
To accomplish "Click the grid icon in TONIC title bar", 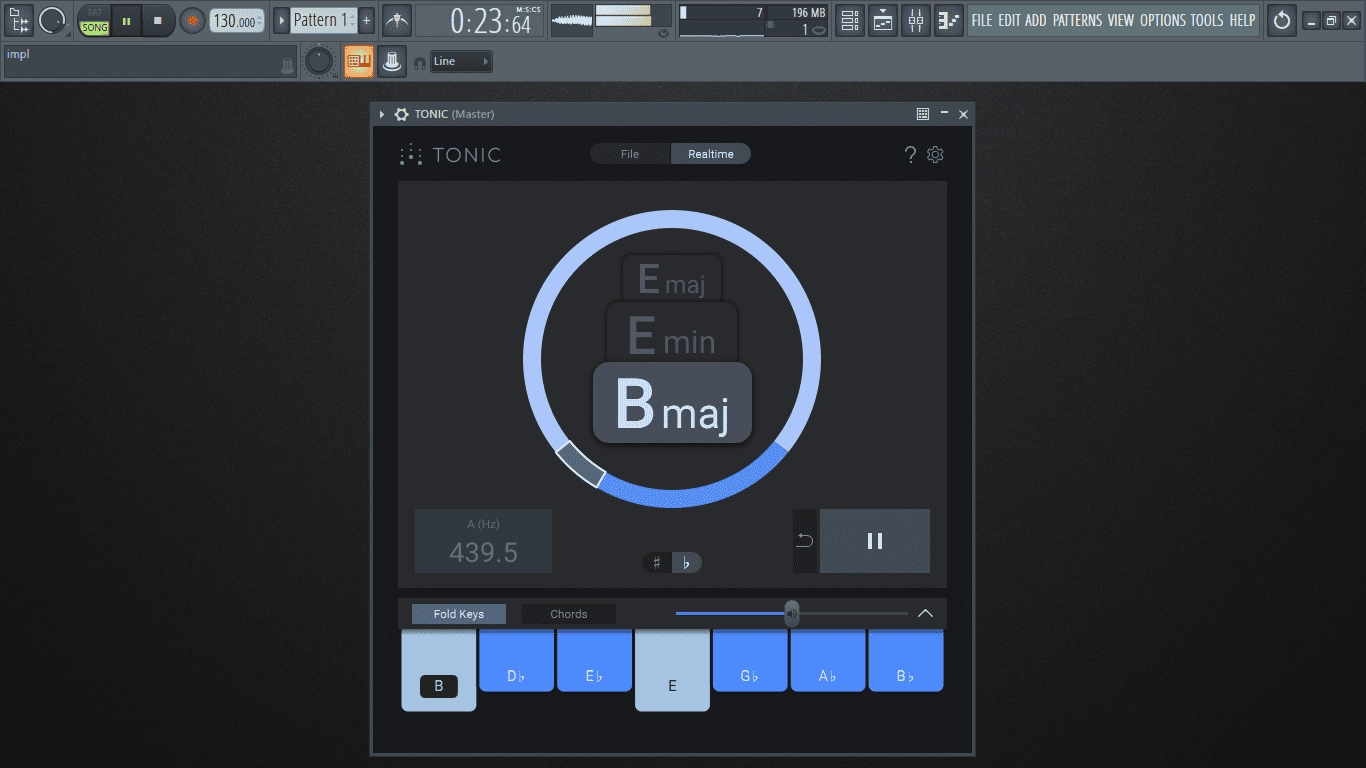I will (x=923, y=114).
